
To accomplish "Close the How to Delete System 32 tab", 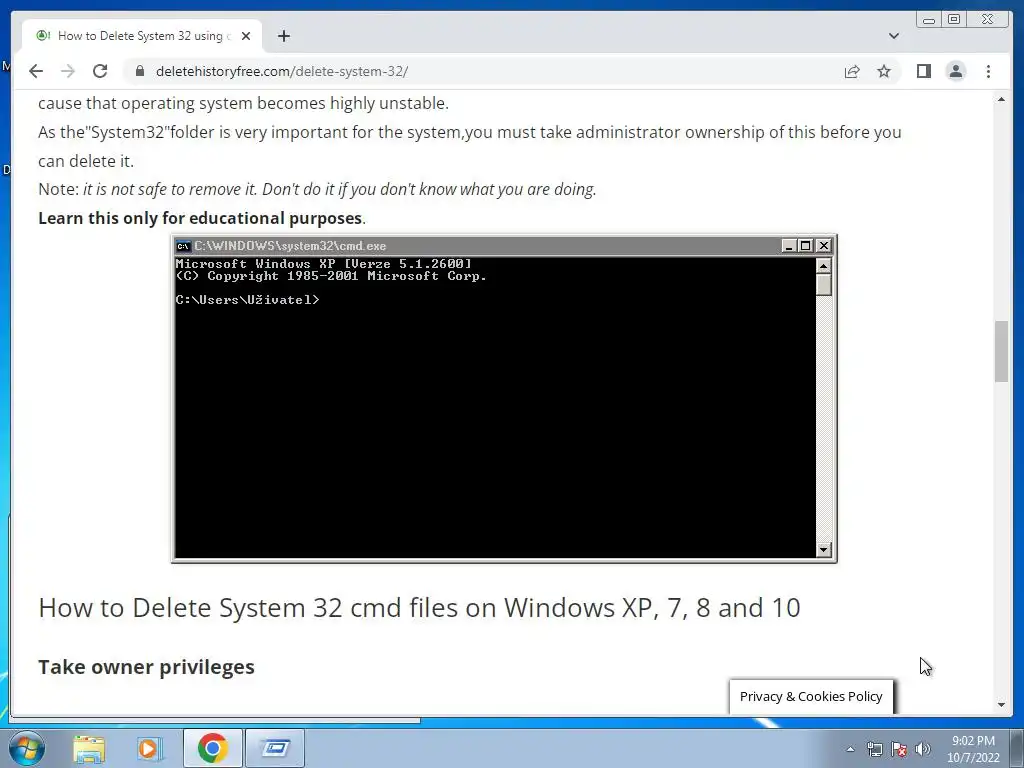I will (246, 36).
